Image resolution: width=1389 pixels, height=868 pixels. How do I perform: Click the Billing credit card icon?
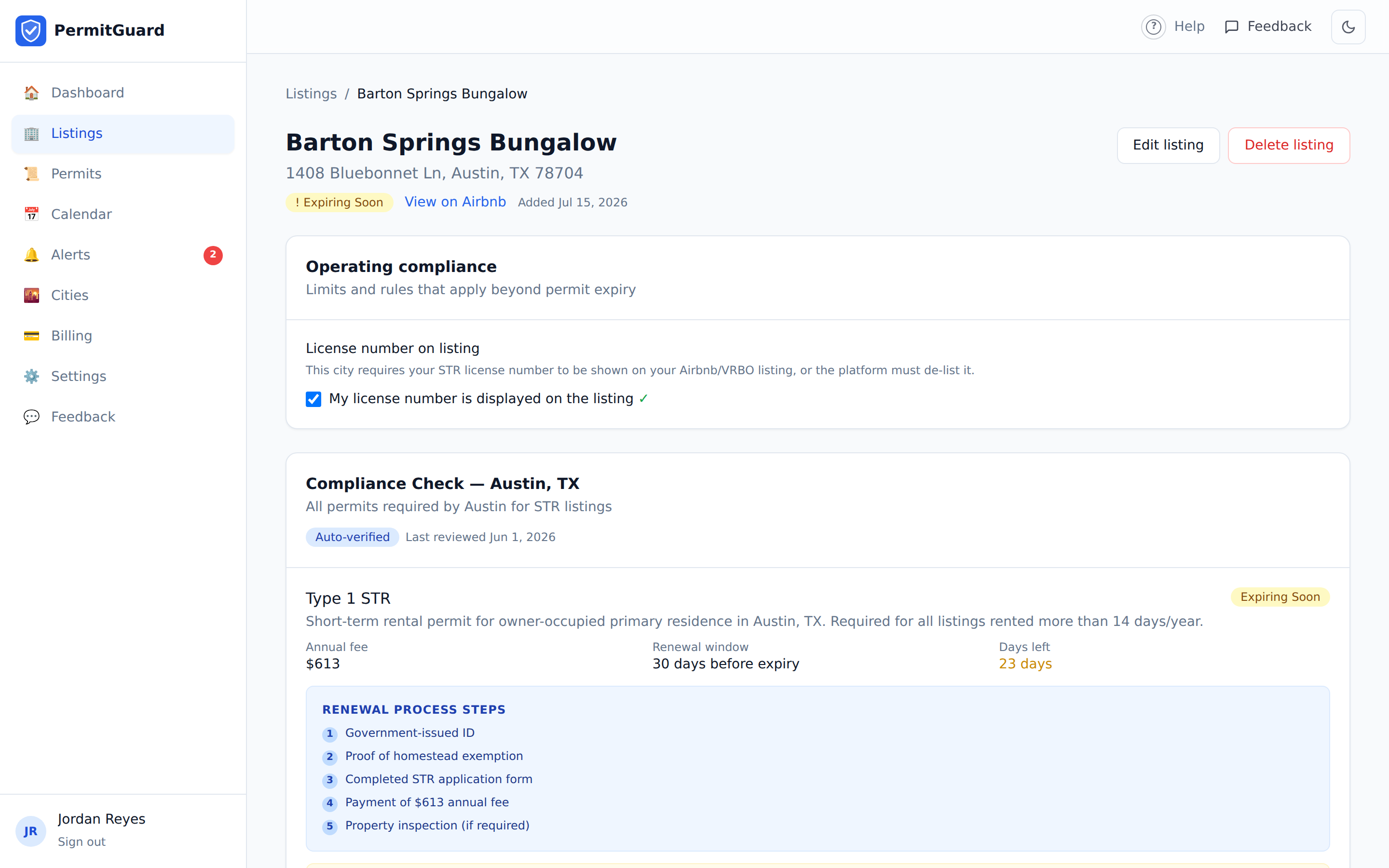[31, 336]
